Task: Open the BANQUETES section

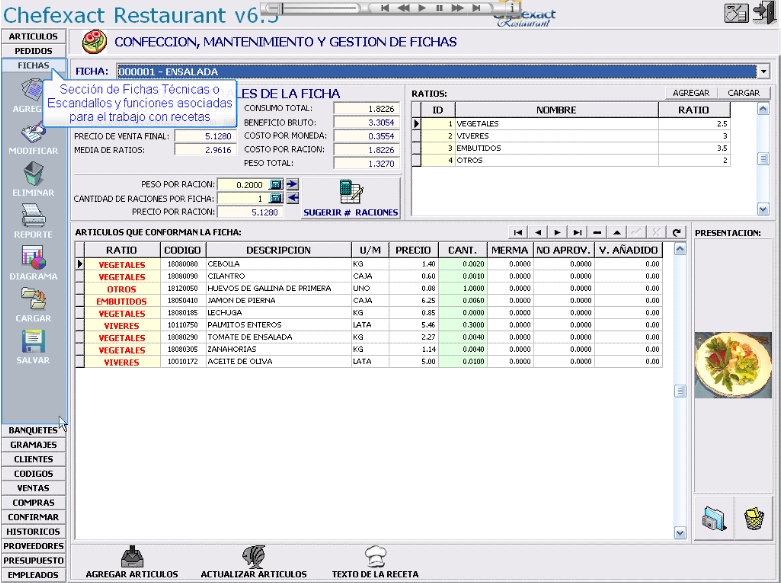Action: tap(33, 430)
